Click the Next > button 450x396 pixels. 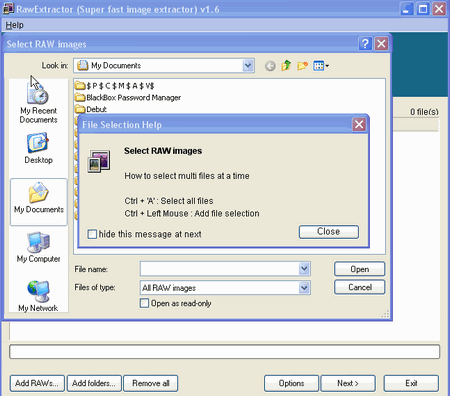(348, 383)
